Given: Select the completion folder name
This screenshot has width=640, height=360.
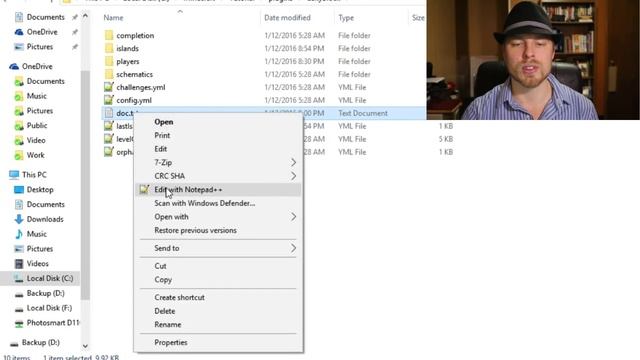Looking at the screenshot, I should (x=135, y=36).
